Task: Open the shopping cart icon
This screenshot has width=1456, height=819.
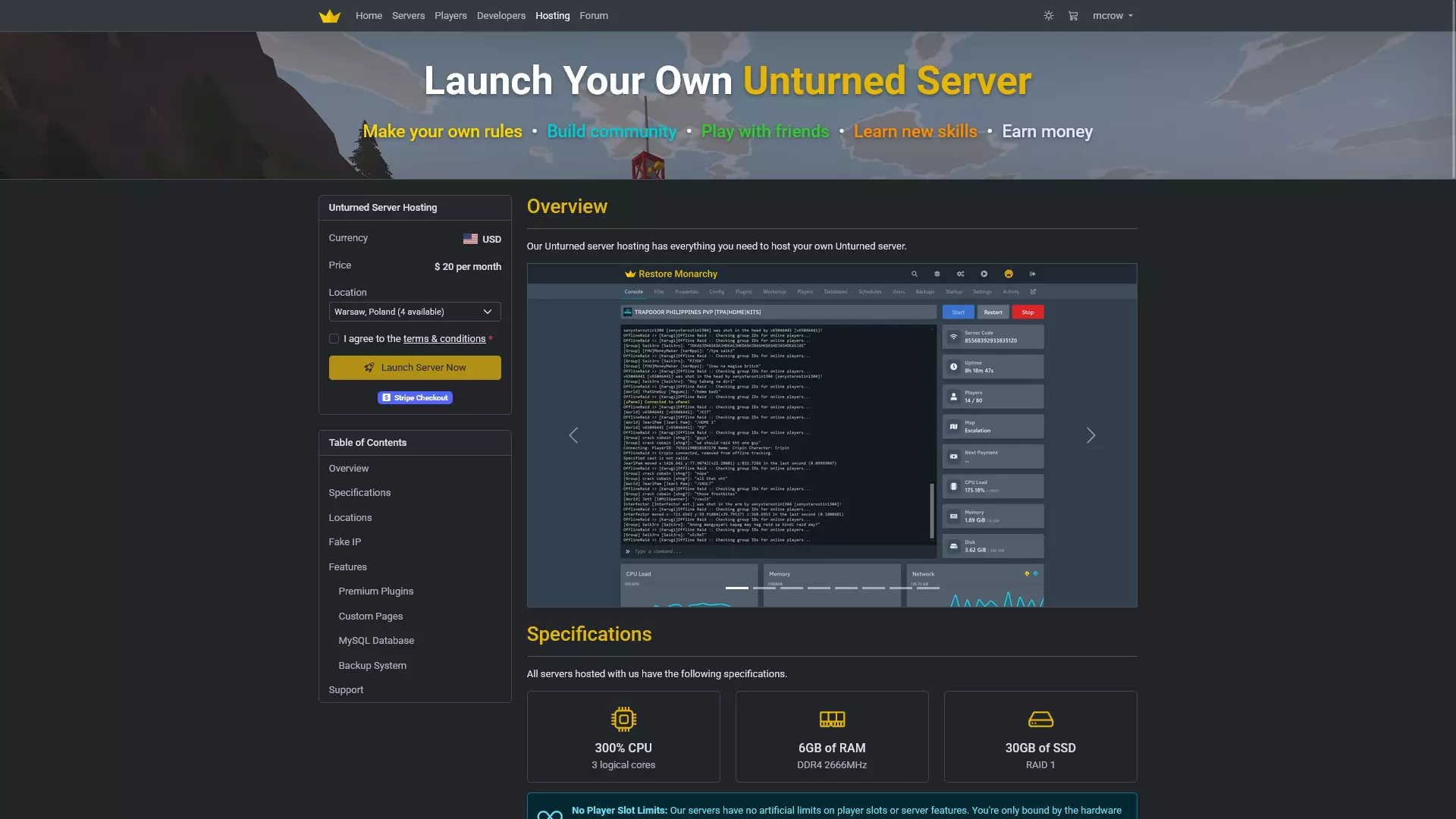Action: coord(1073,16)
